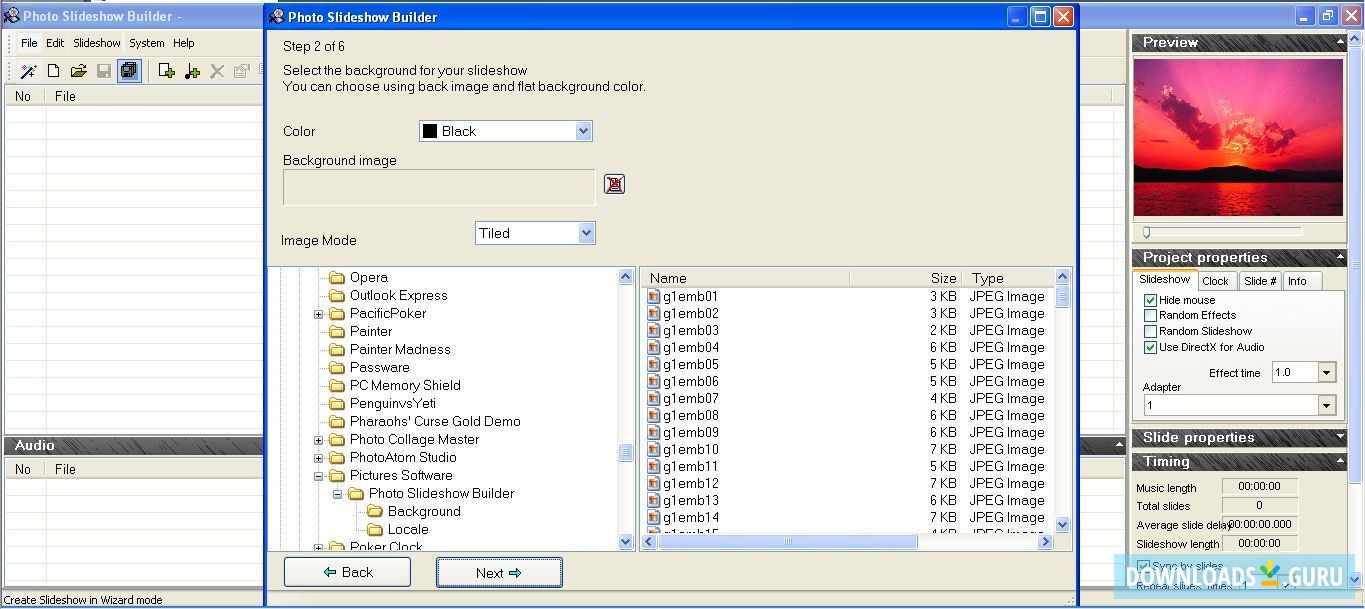Click the add audio music-note icon
The height and width of the screenshot is (609, 1365).
click(192, 71)
